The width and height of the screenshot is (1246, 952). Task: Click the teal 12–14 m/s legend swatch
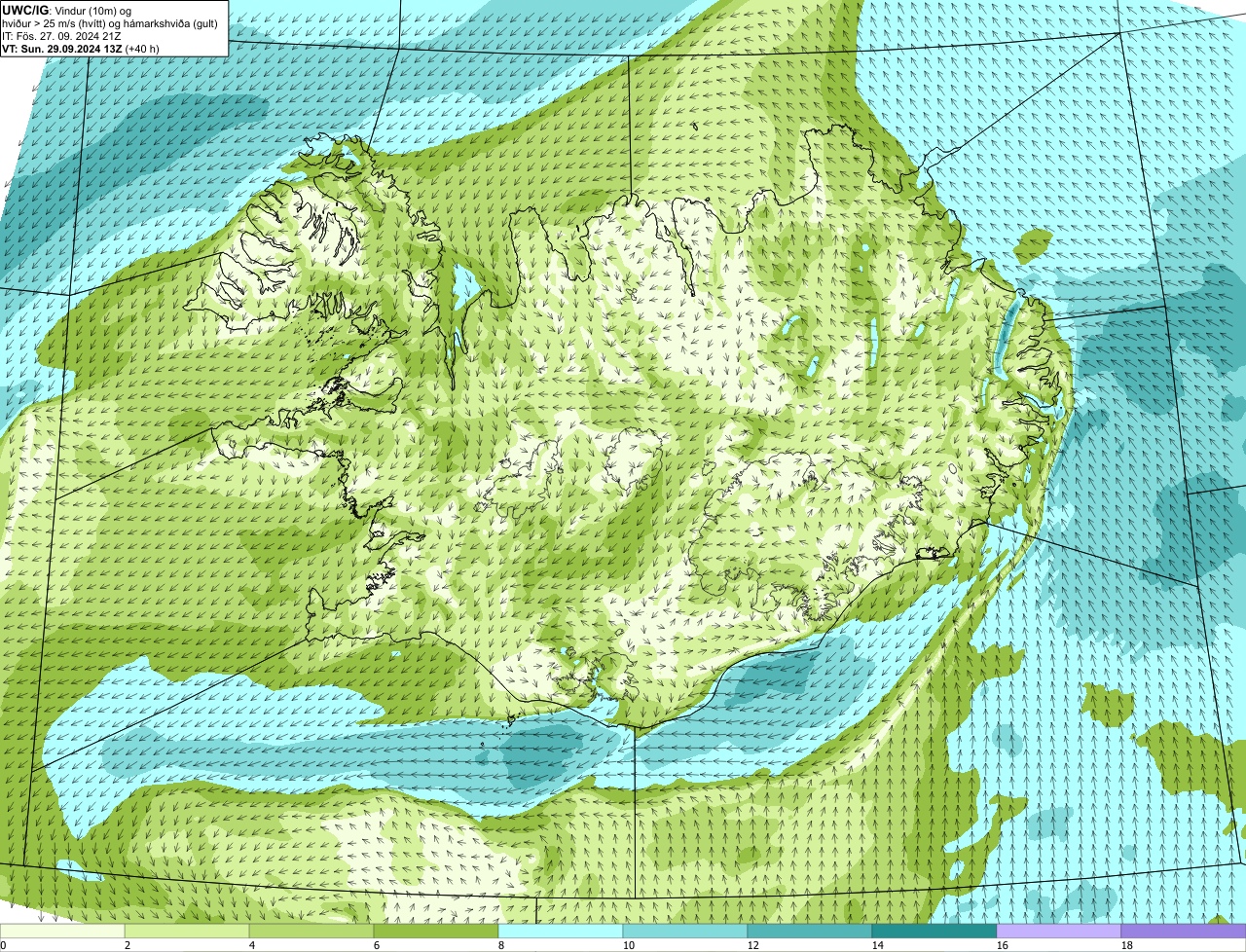point(810,932)
